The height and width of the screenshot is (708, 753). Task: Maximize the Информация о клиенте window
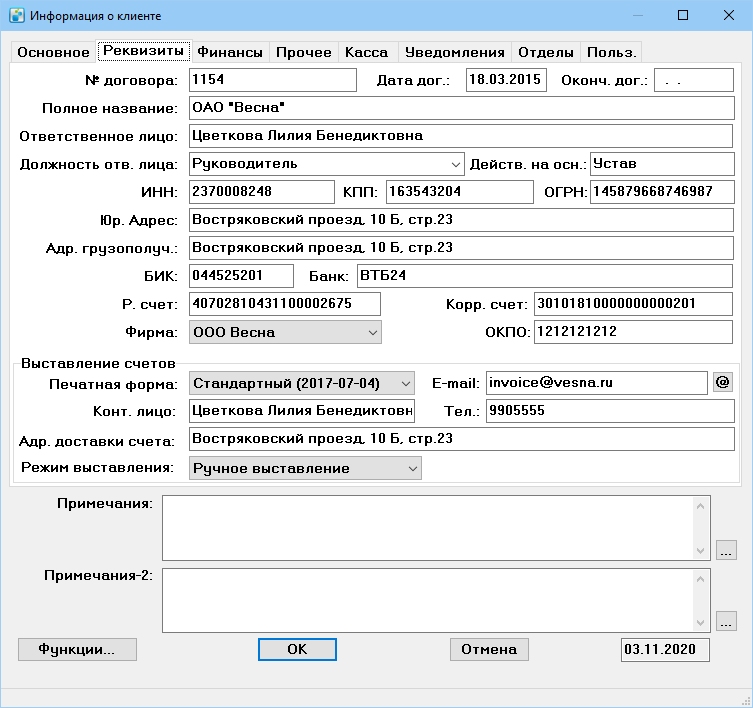click(x=682, y=15)
